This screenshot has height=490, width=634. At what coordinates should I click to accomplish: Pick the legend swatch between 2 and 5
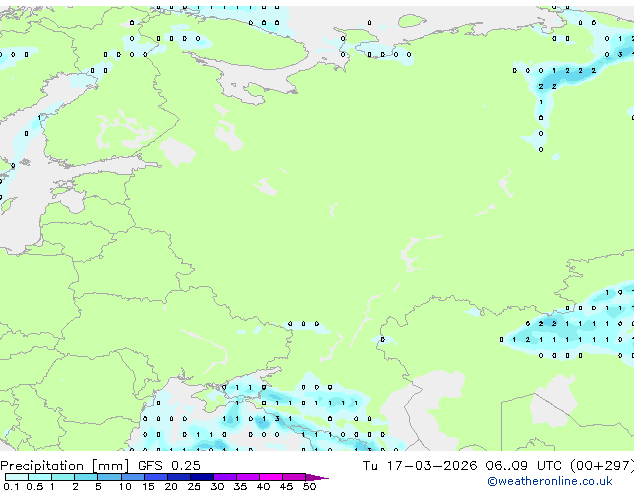[86, 477]
